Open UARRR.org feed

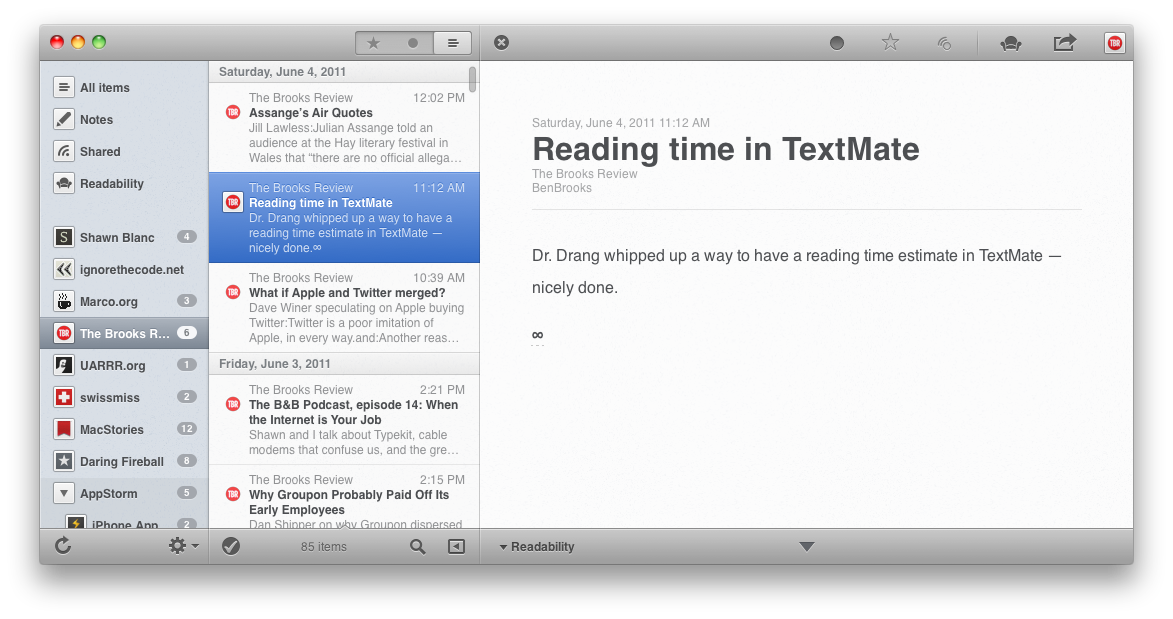[124, 366]
